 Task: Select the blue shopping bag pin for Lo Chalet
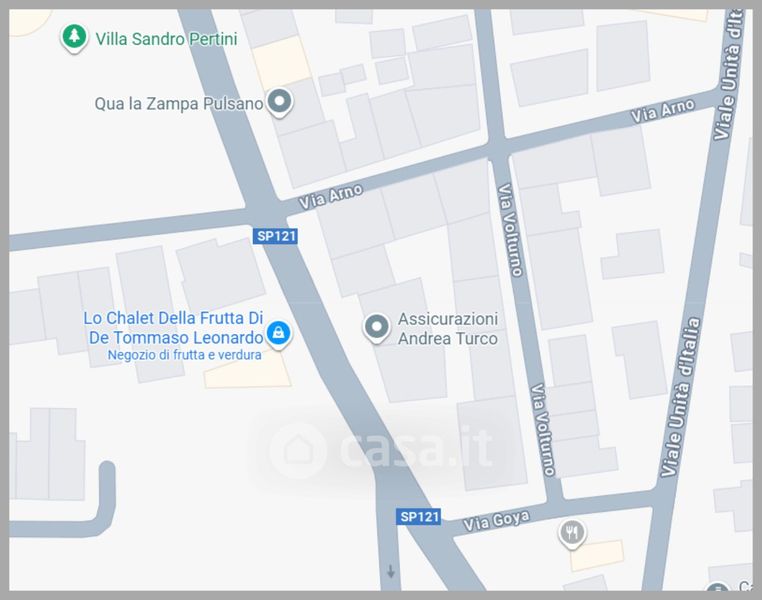point(278,334)
